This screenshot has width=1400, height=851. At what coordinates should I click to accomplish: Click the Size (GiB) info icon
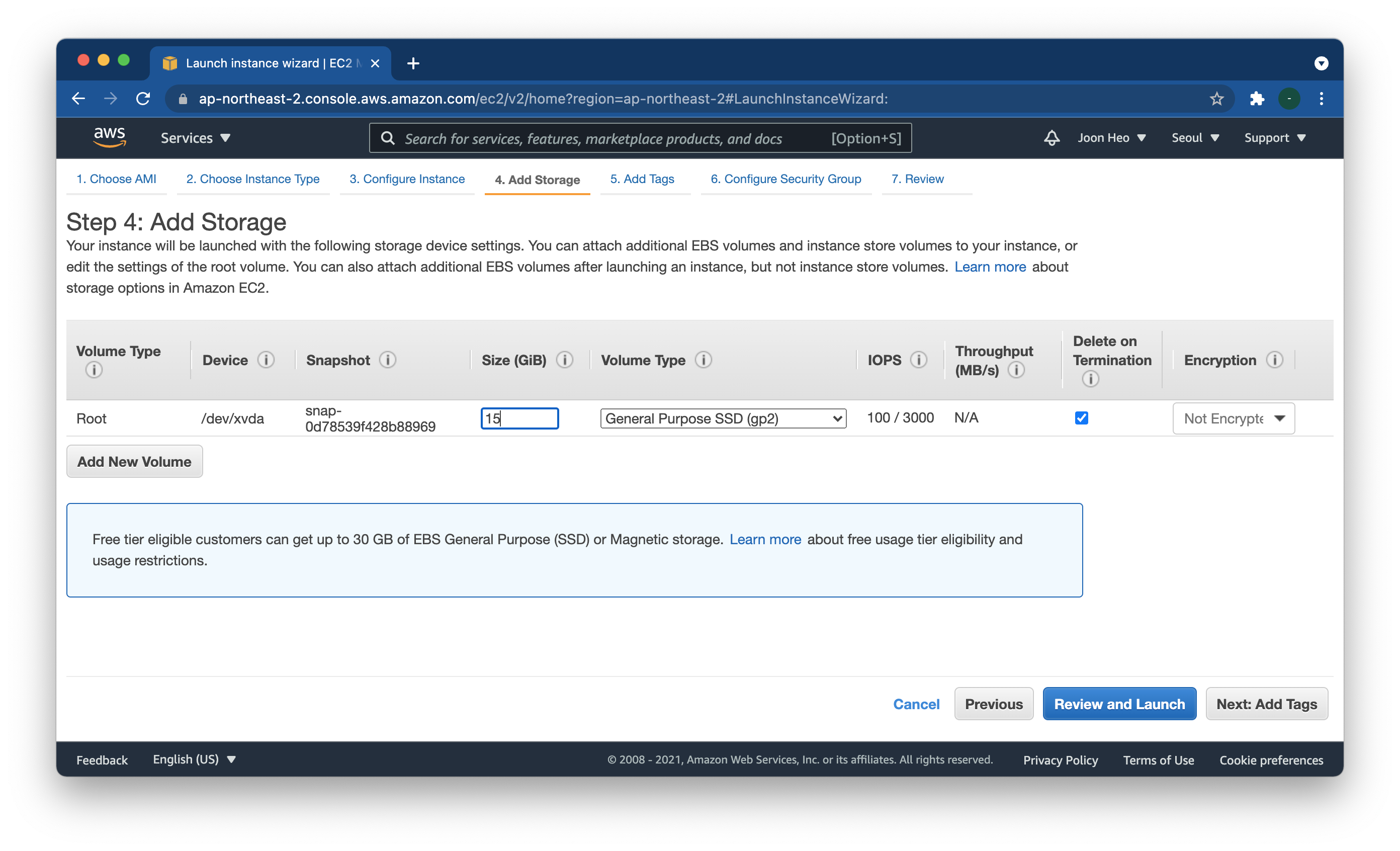click(x=564, y=360)
